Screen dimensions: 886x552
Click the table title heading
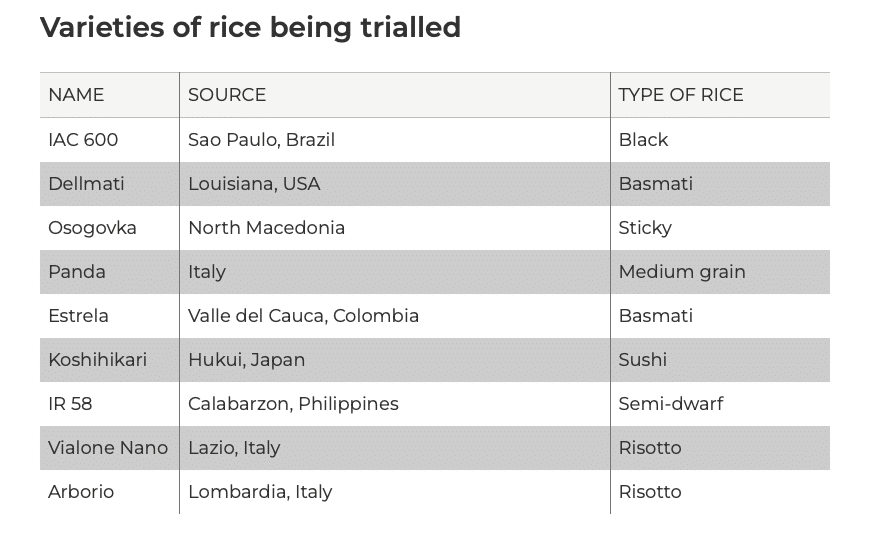[250, 27]
